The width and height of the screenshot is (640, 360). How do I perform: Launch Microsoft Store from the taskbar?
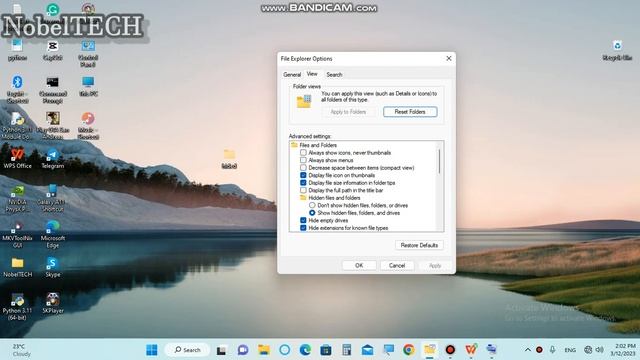tap(326, 350)
